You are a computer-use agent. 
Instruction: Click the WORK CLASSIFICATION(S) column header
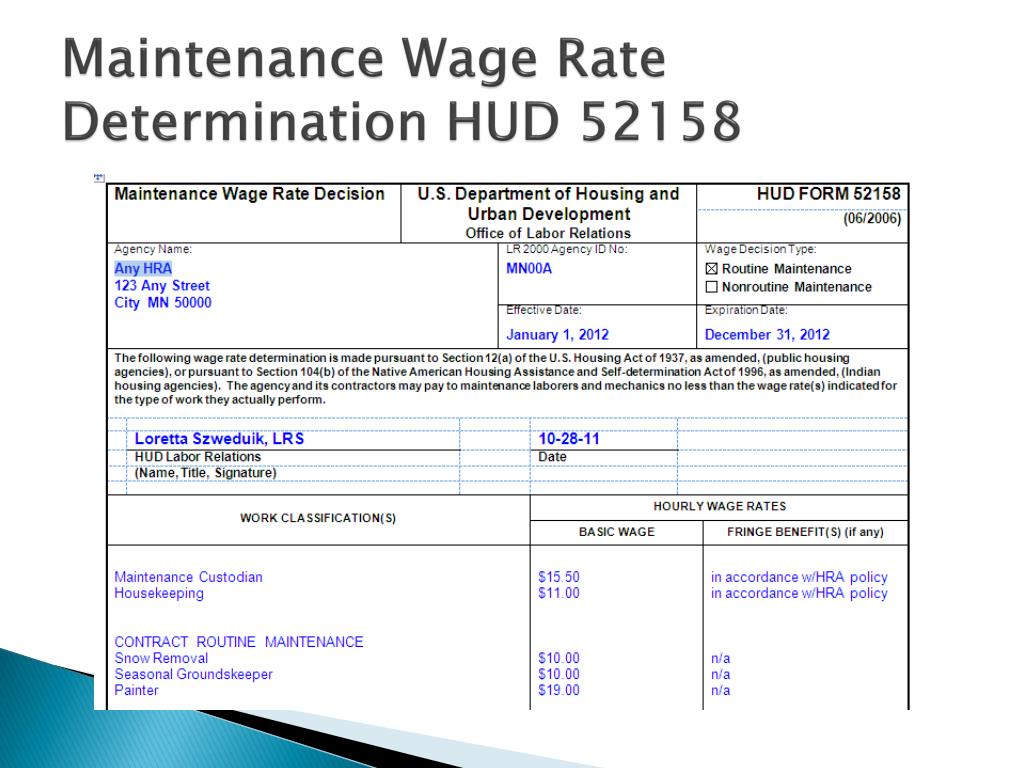[x=317, y=518]
